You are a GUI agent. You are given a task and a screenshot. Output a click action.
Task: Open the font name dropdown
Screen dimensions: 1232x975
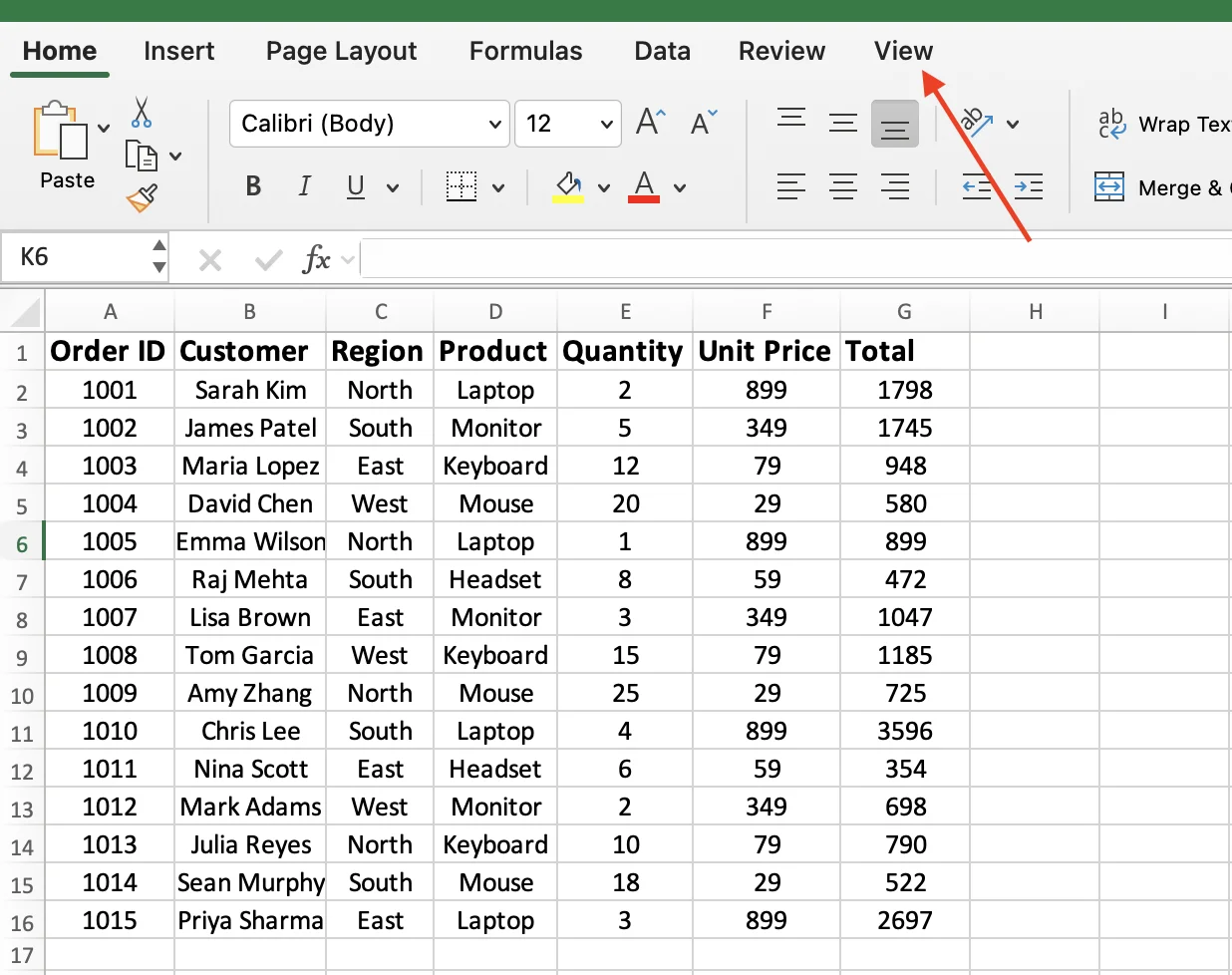(495, 124)
